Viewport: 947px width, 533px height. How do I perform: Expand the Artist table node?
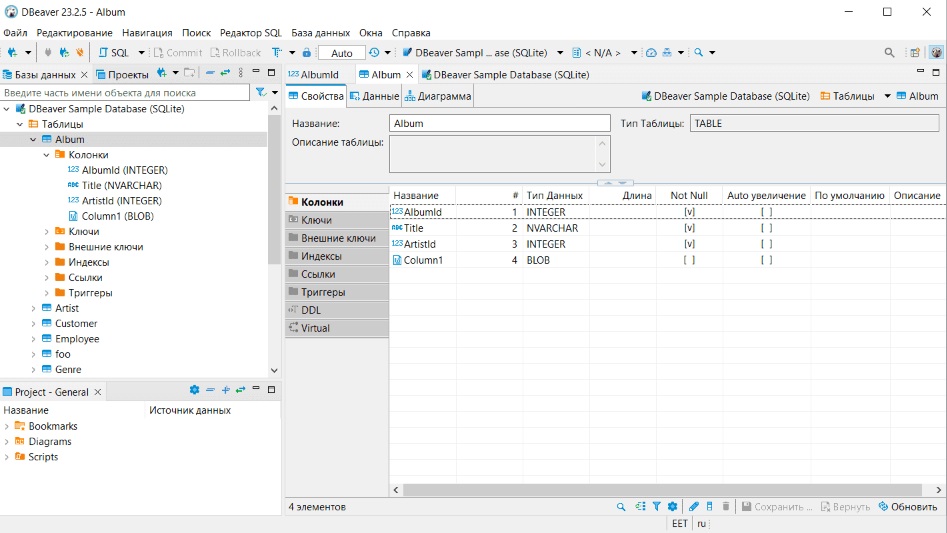pos(33,309)
